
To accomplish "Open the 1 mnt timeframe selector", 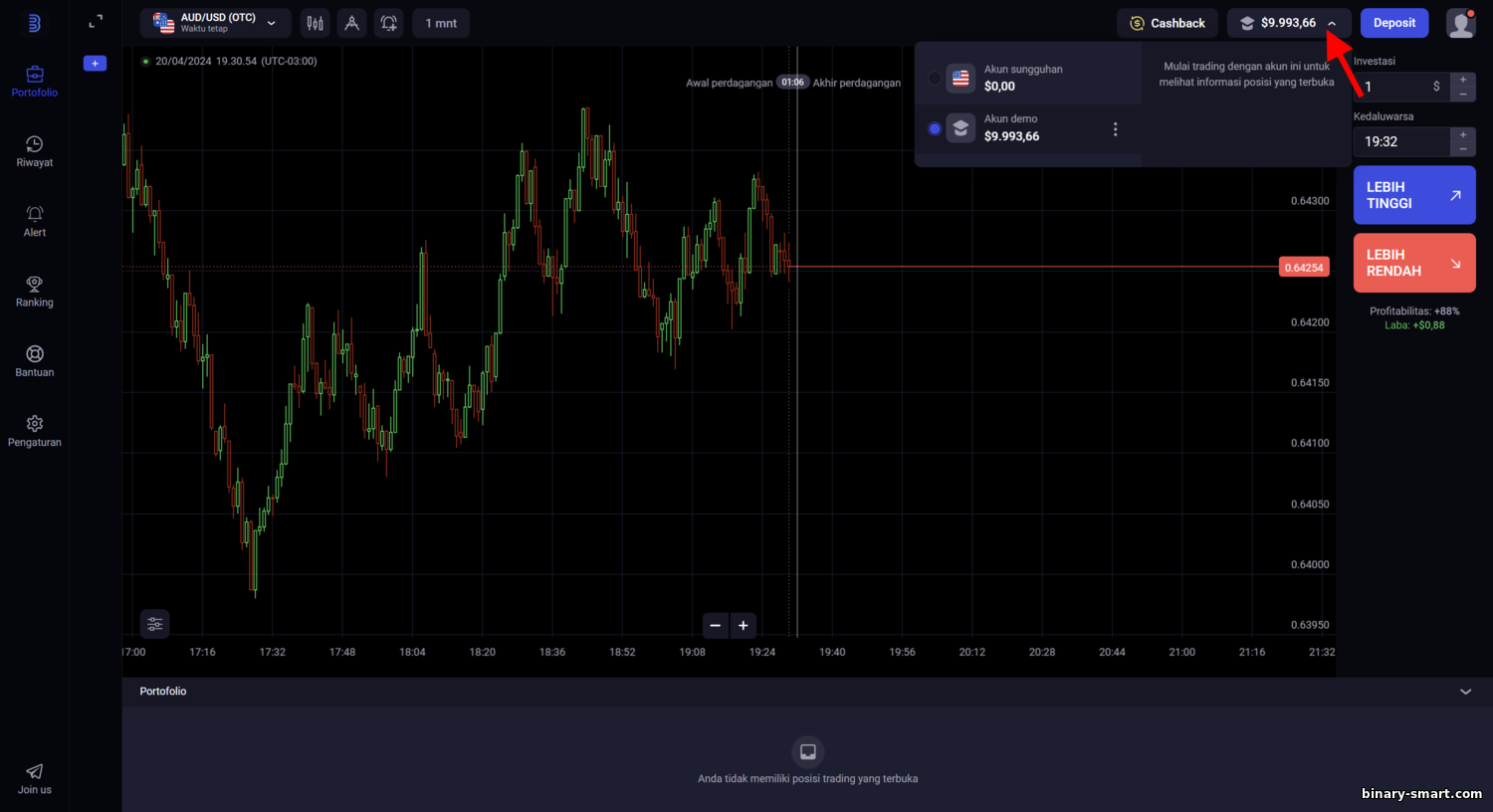I will coord(441,23).
